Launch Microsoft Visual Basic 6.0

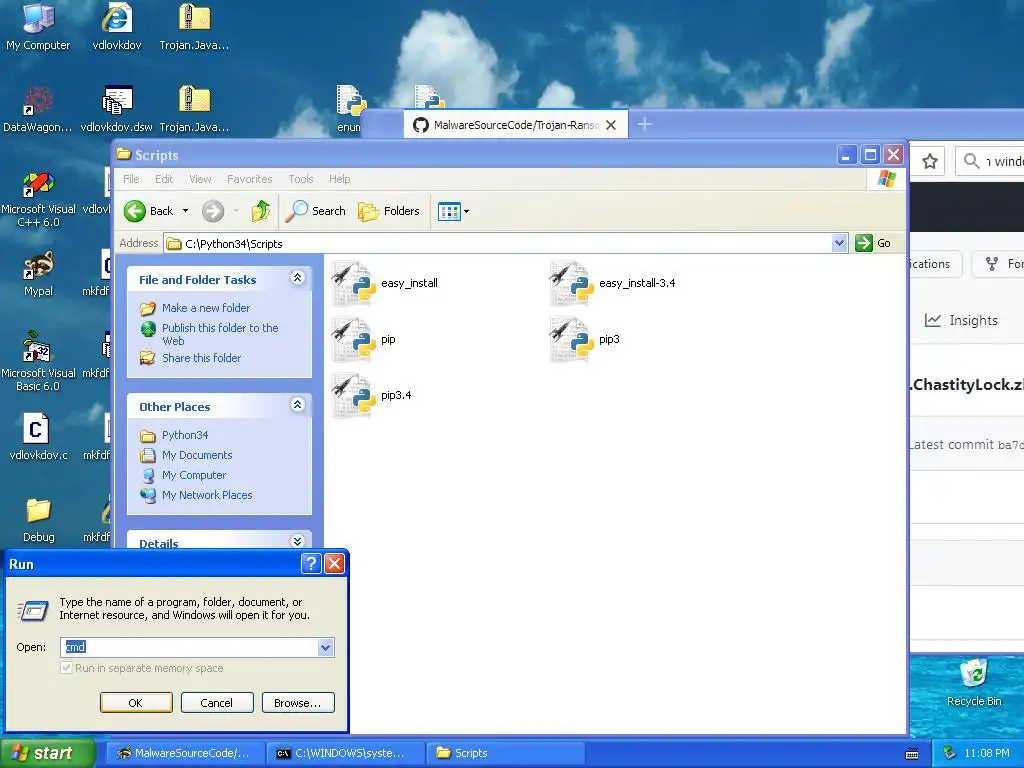(x=38, y=361)
